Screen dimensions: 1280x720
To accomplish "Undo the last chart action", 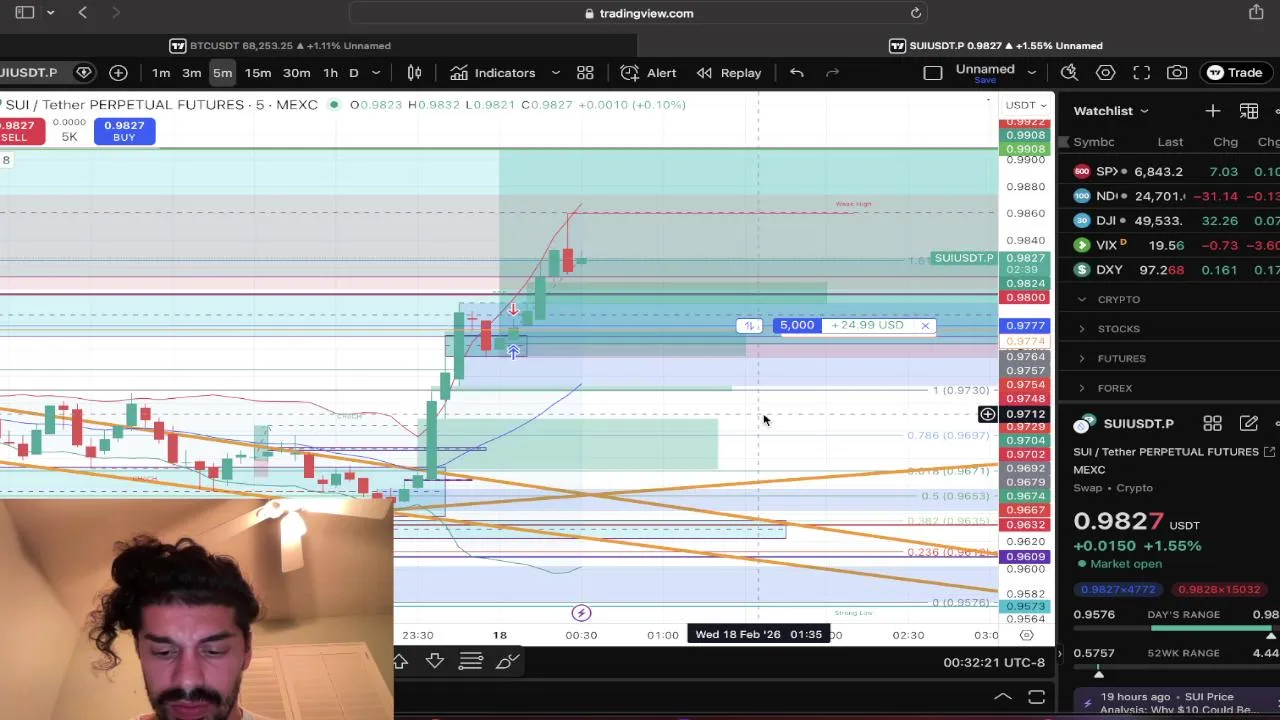I will click(x=796, y=73).
